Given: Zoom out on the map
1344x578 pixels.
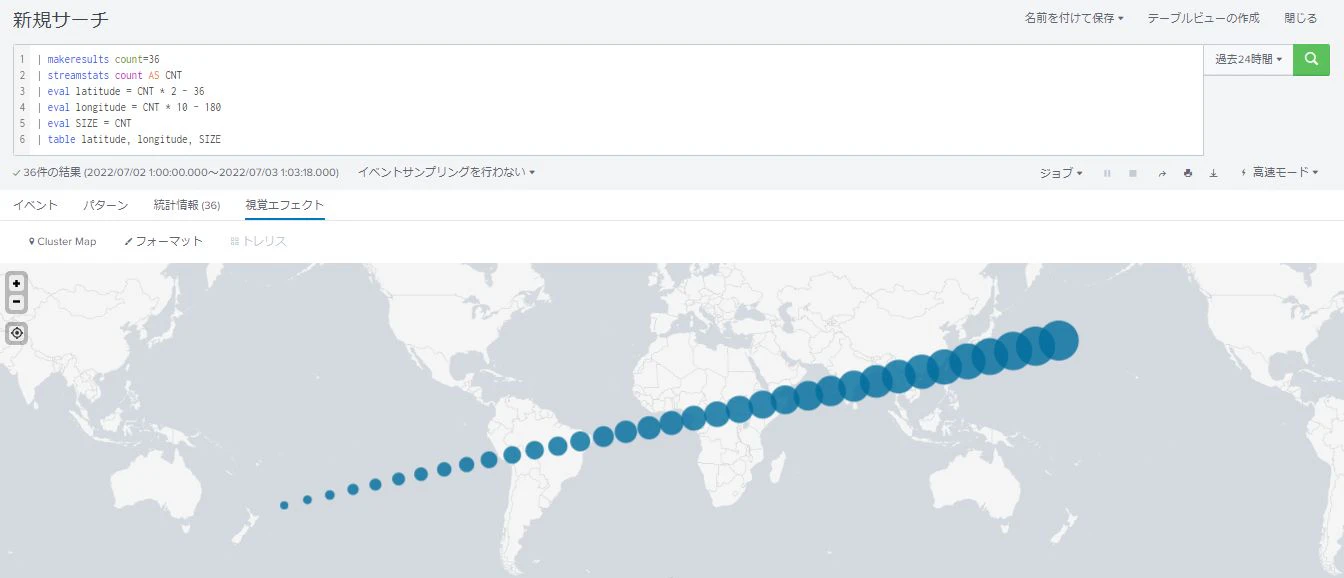Looking at the screenshot, I should 17,301.
